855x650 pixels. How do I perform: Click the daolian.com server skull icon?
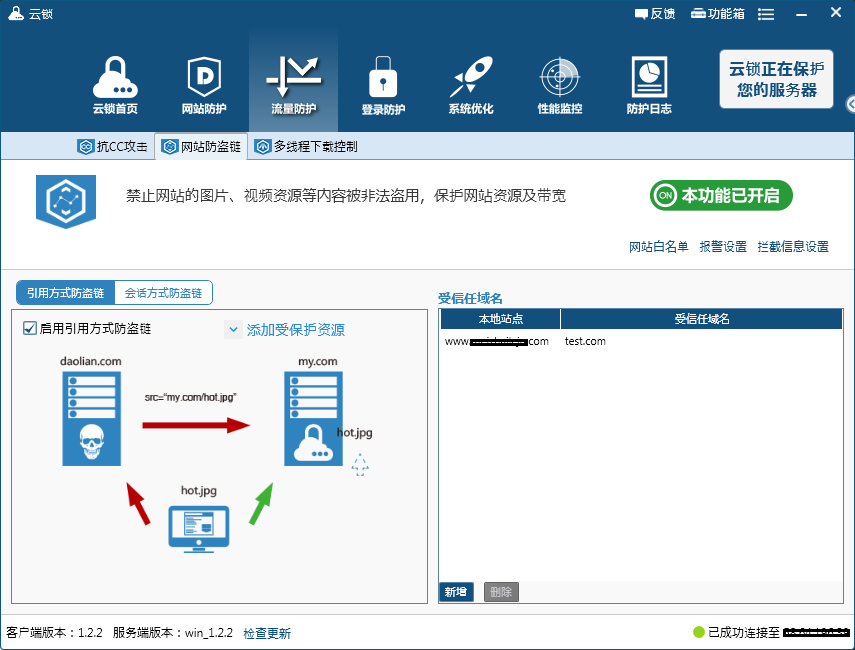(92, 418)
